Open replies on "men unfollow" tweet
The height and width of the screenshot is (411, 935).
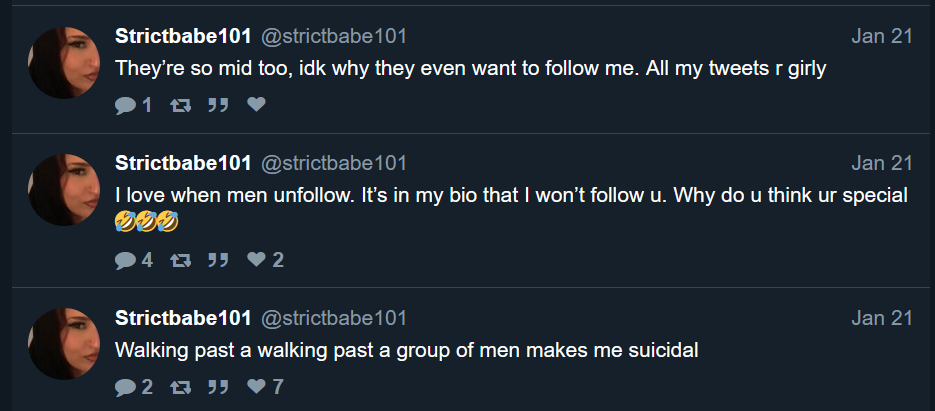point(125,260)
